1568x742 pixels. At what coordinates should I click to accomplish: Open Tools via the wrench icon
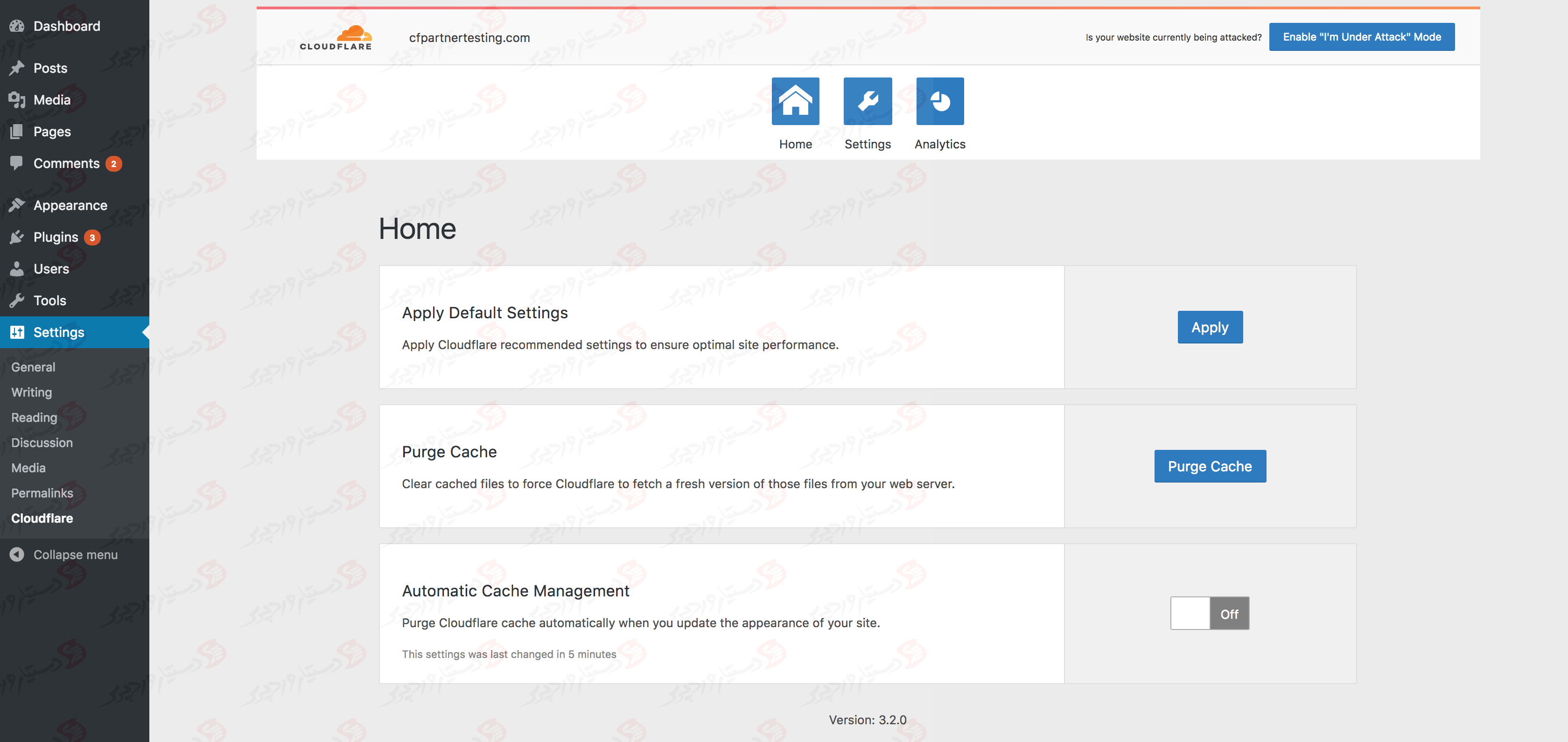click(16, 300)
